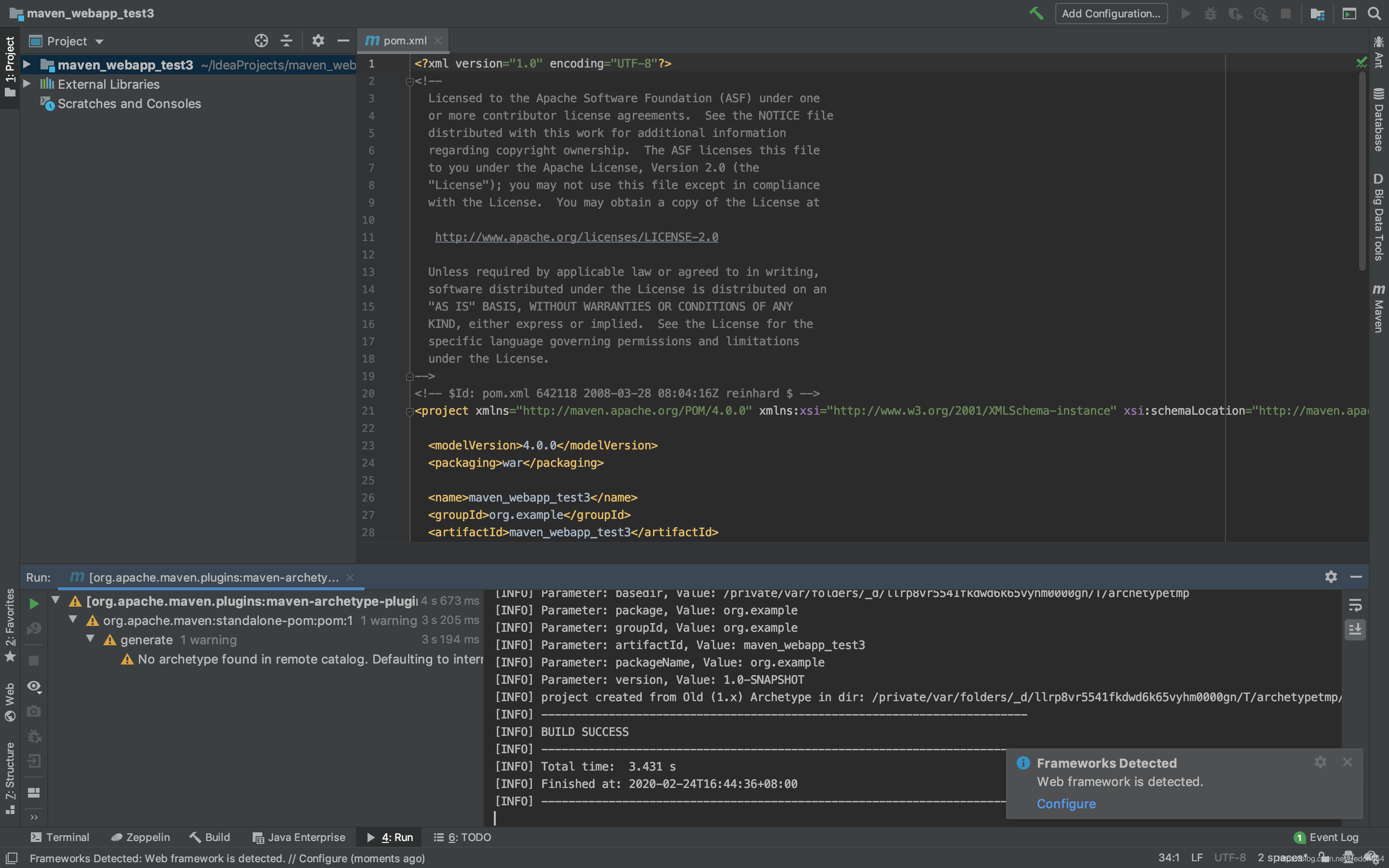Screen dimensions: 1389x868
Task: Expand the External Libraries tree item
Action: click(28, 84)
